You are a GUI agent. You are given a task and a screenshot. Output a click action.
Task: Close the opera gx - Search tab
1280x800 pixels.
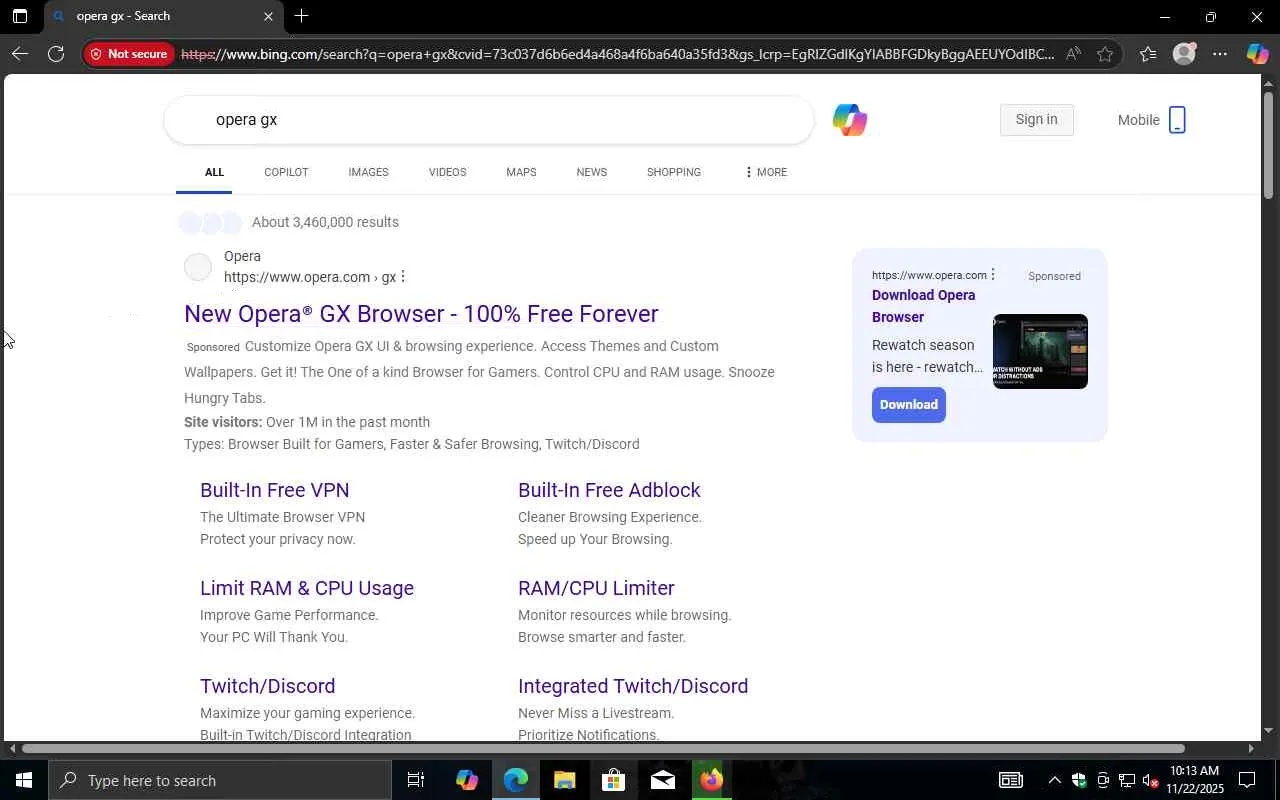point(268,16)
